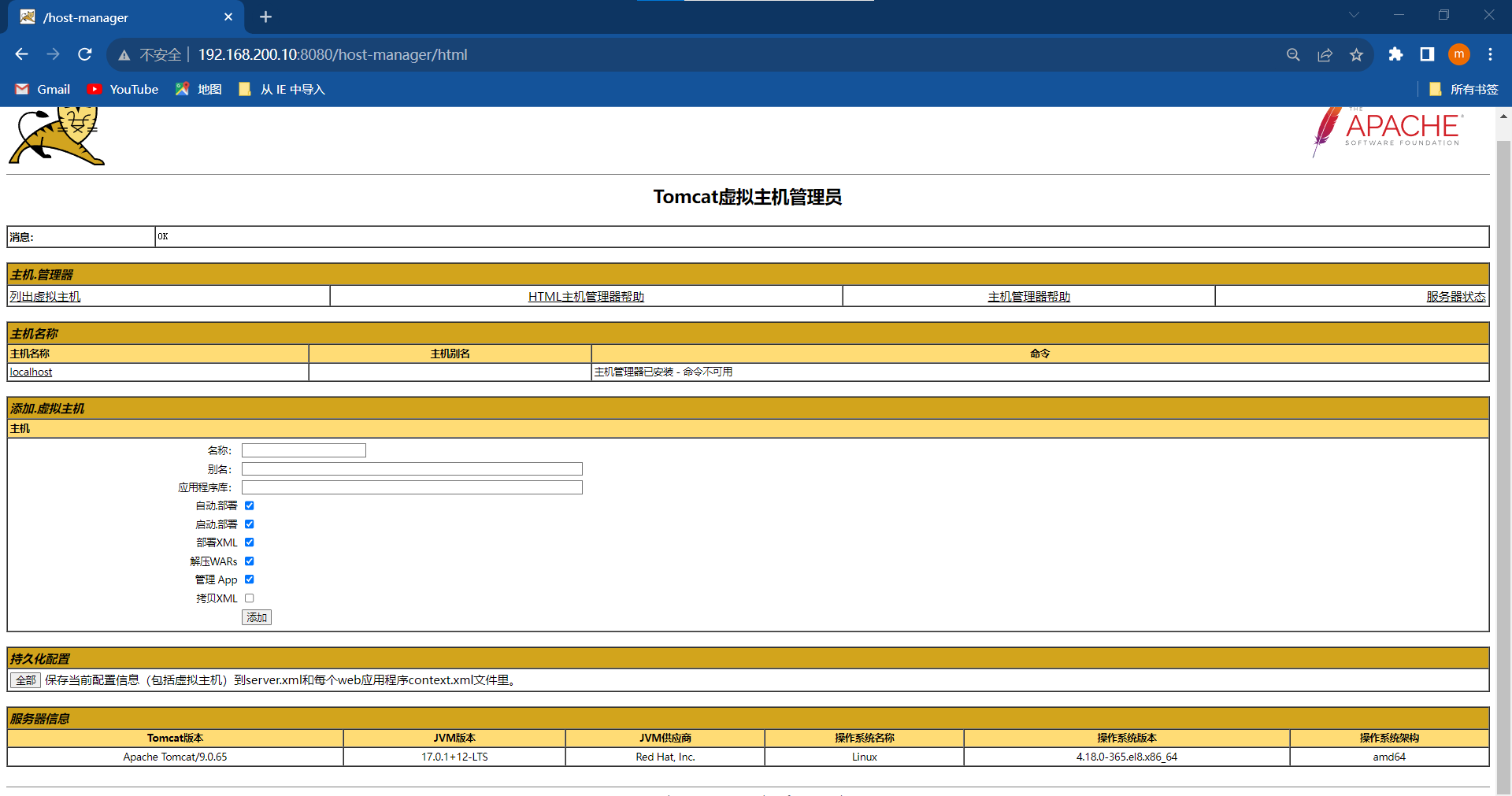Click the 全部 persist configuration button
Viewport: 1512px width, 796px height.
tap(26, 680)
